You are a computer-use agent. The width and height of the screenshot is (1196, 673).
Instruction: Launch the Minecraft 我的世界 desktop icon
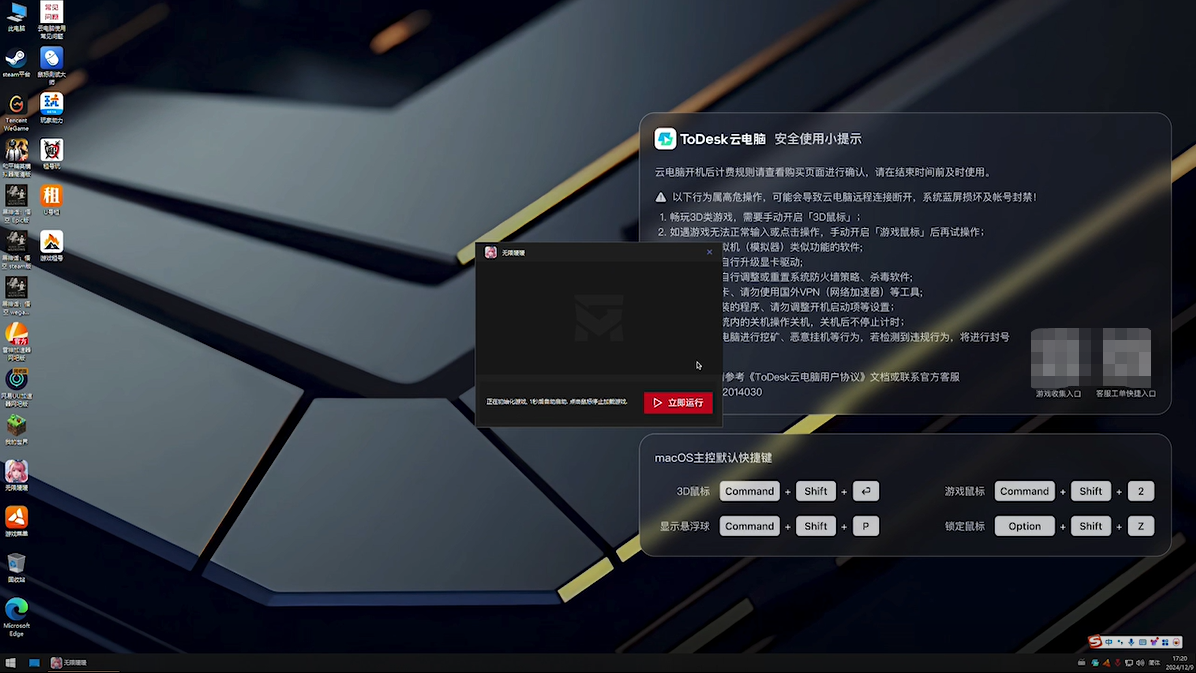coord(16,430)
